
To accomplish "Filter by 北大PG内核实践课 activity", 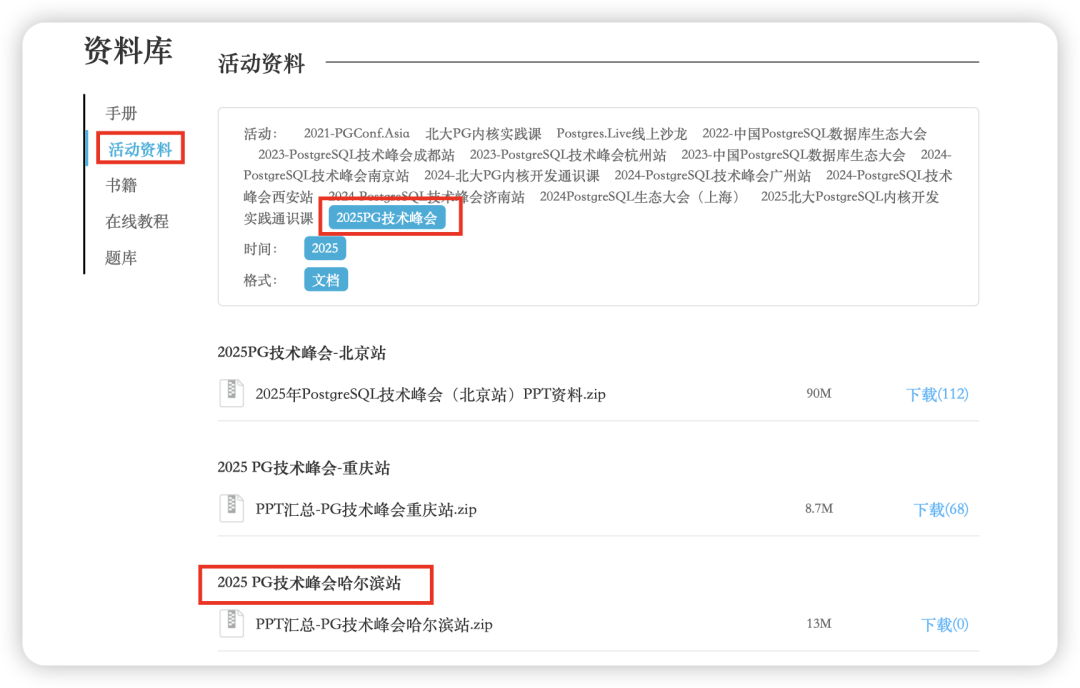I will click(x=484, y=133).
